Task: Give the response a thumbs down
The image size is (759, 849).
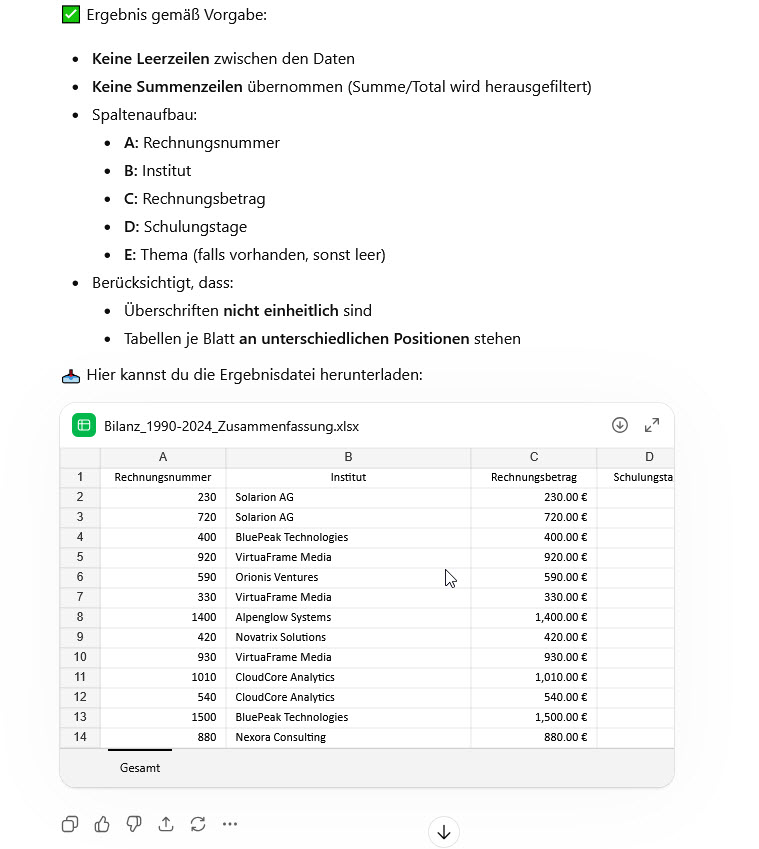Action: click(134, 824)
